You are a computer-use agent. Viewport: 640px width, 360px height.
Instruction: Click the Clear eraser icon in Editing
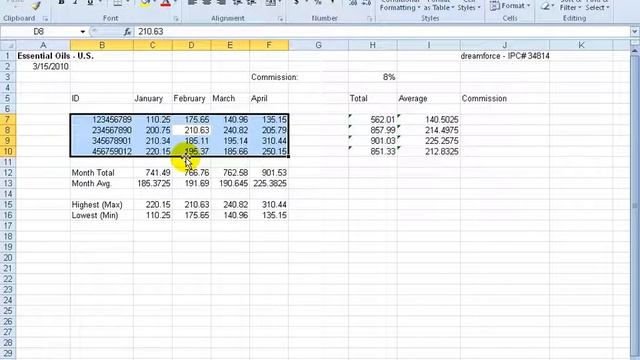[545, 6]
